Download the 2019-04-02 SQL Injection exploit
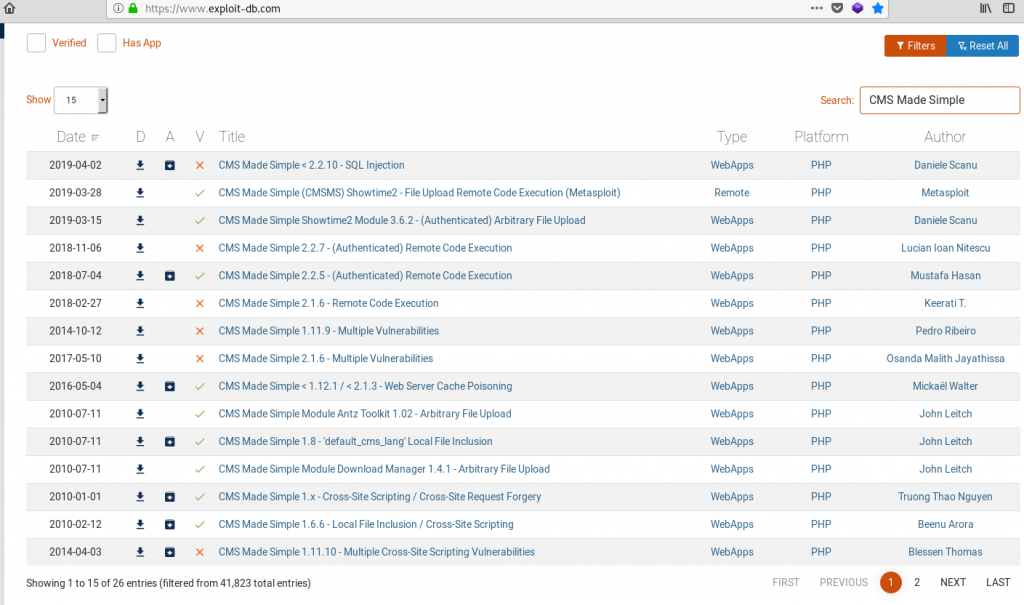Image resolution: width=1024 pixels, height=605 pixels. (x=140, y=165)
